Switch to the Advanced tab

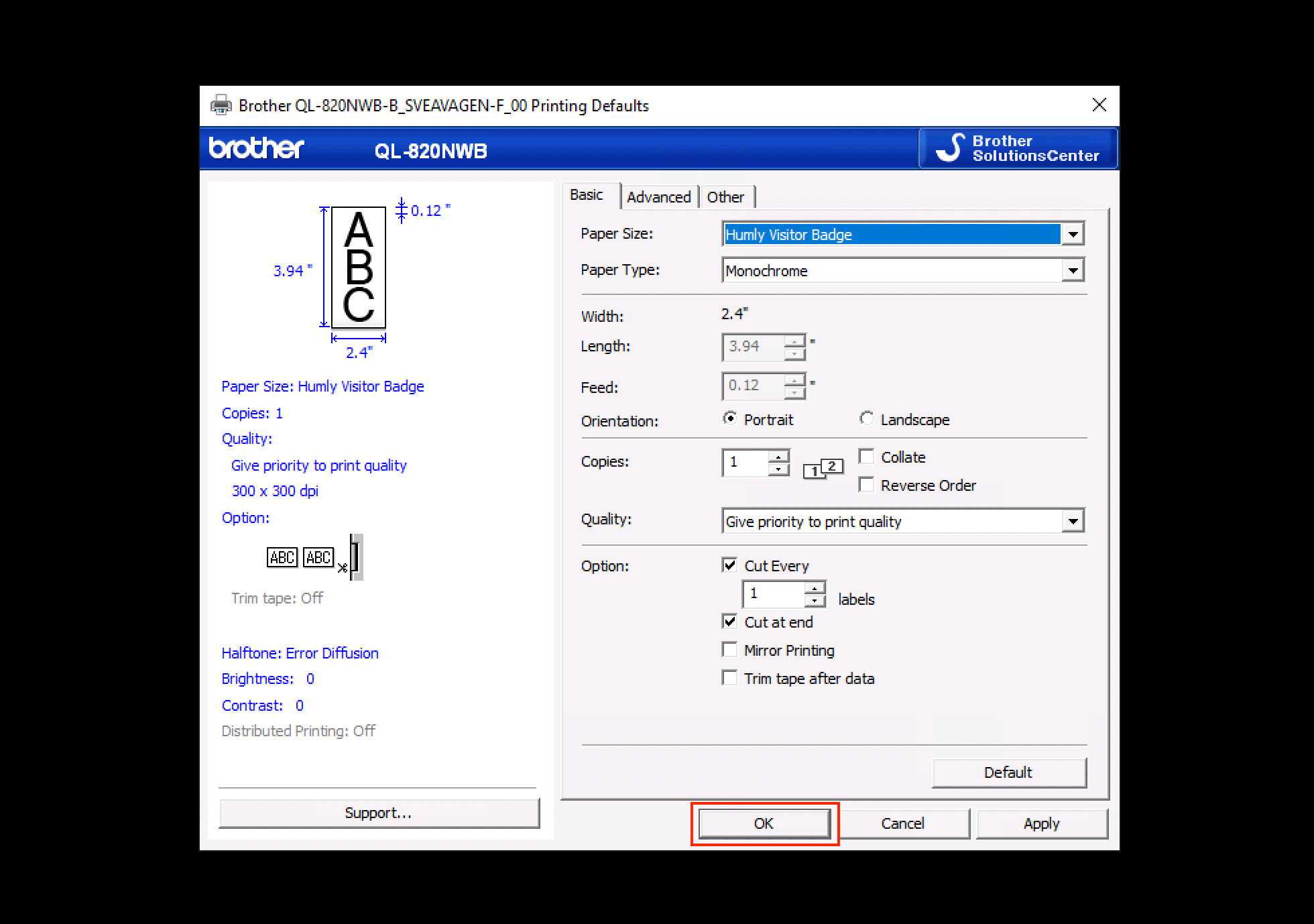(x=659, y=197)
